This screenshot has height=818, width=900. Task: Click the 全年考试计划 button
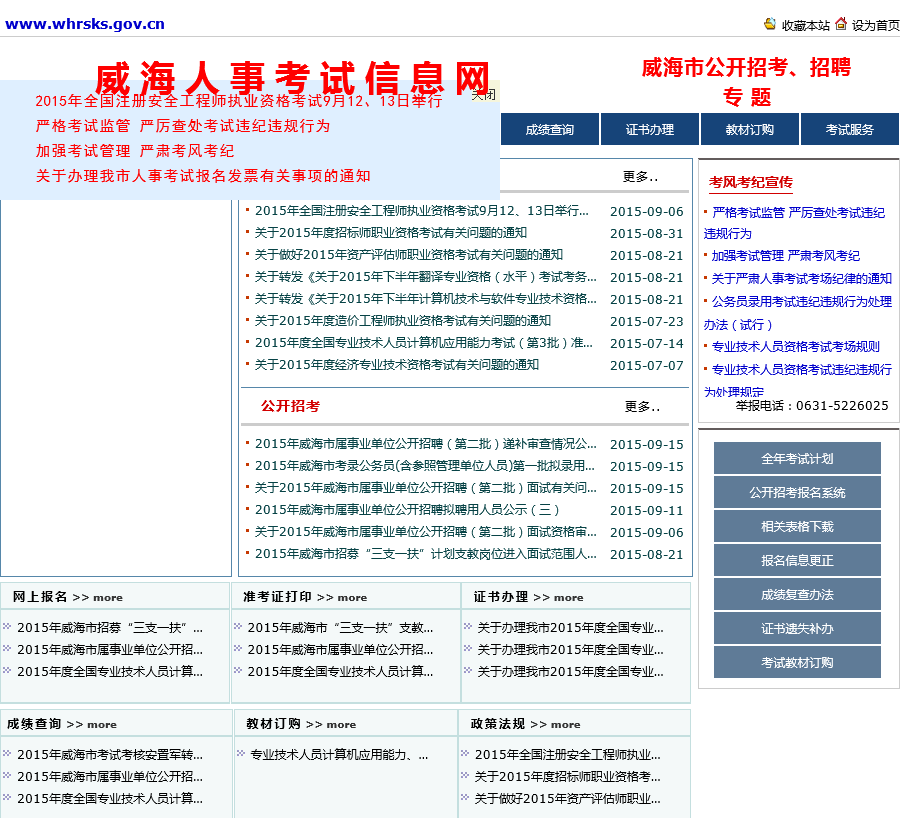coord(797,458)
